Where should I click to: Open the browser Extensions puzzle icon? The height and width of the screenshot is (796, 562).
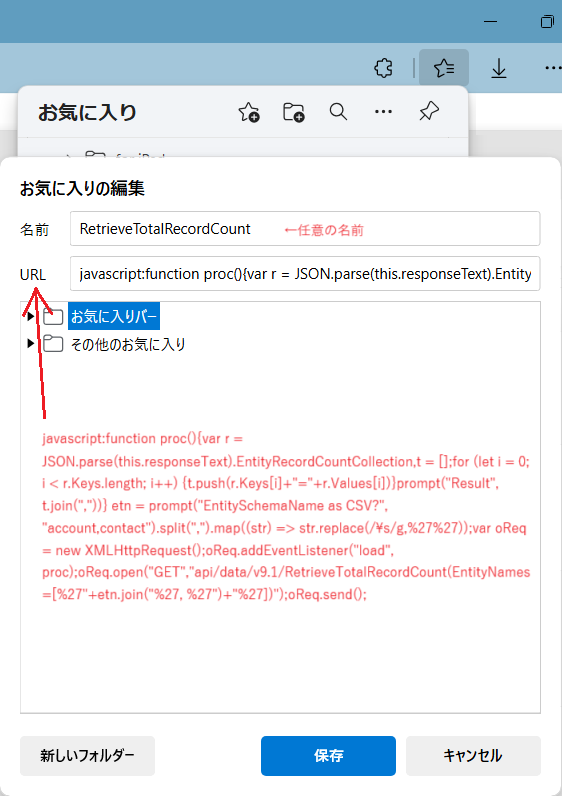coord(383,68)
